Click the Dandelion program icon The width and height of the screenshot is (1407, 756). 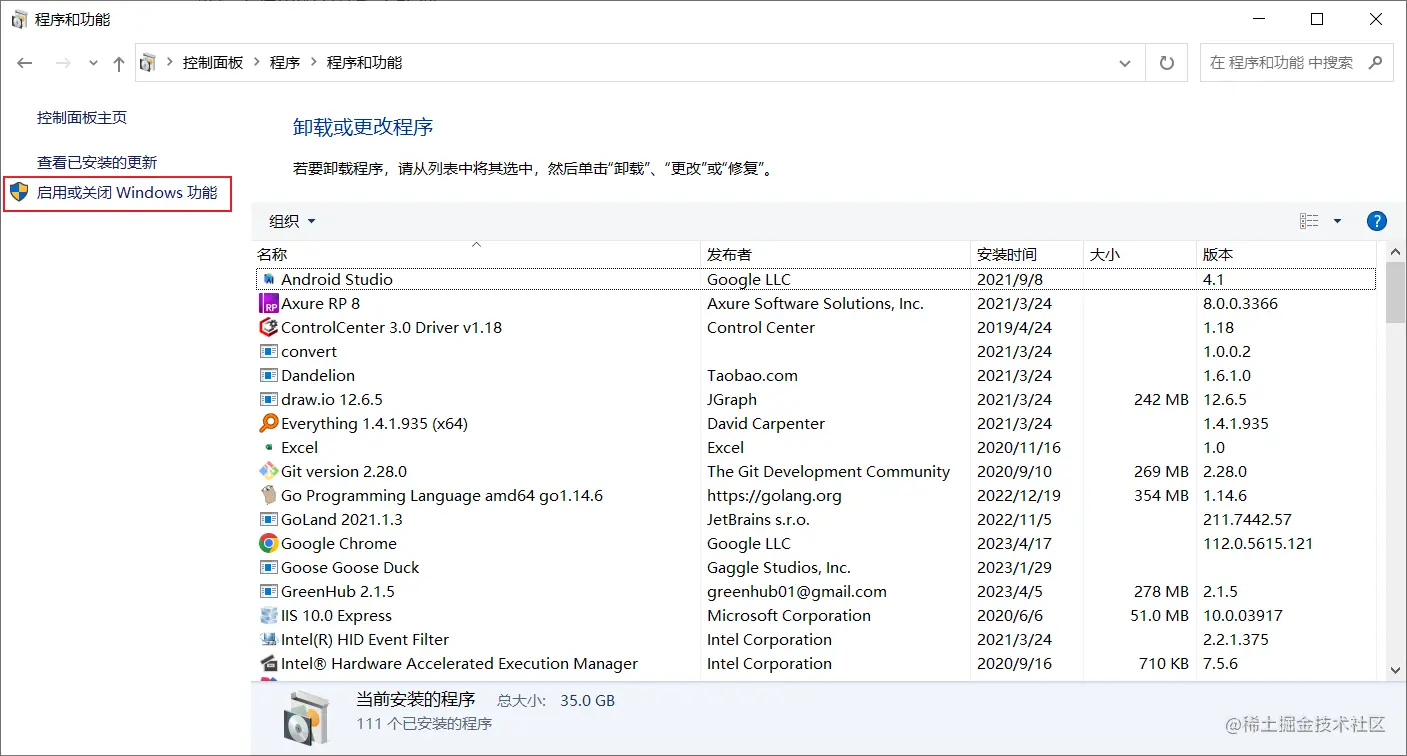[x=268, y=376]
